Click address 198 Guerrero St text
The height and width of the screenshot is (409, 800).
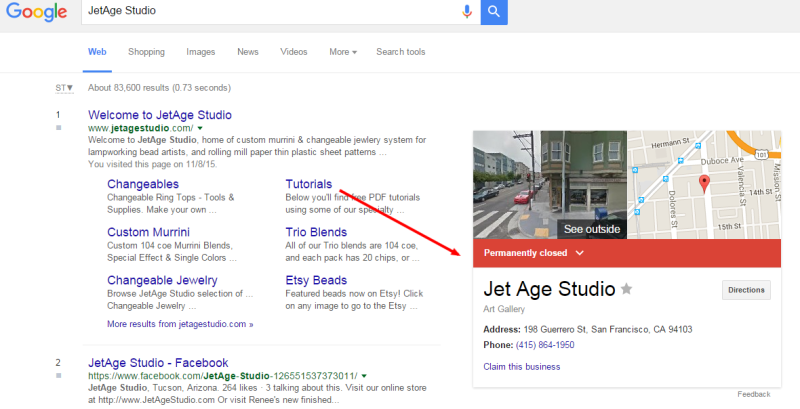[x=608, y=329]
